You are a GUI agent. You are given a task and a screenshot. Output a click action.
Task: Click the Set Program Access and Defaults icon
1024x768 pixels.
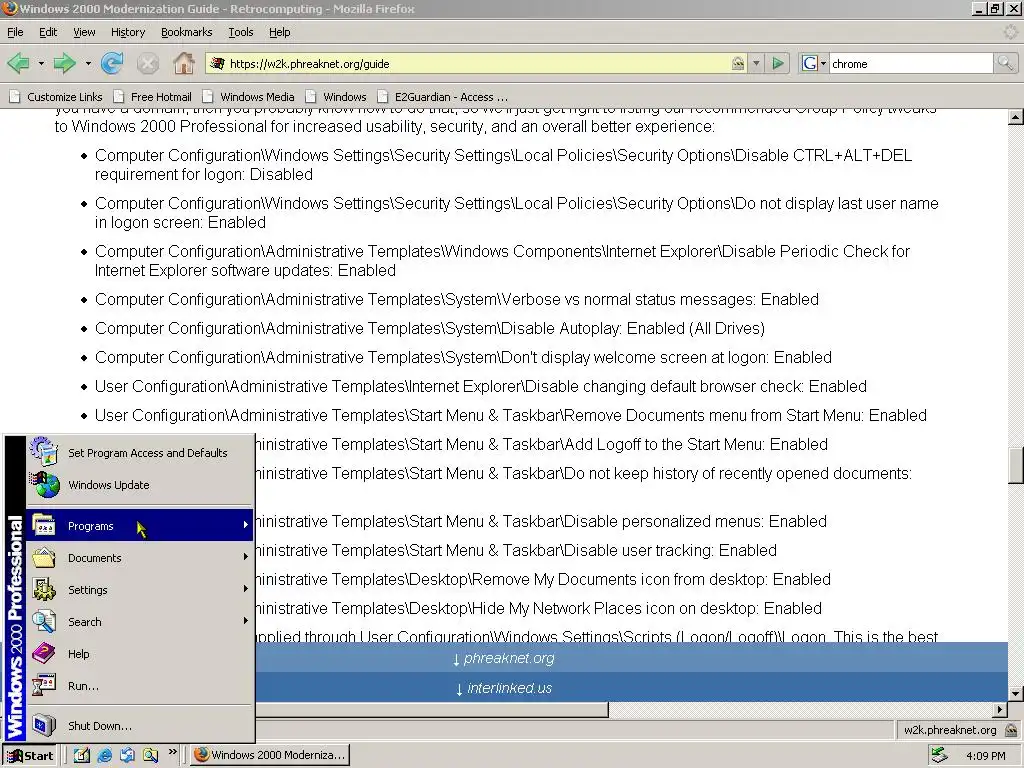(44, 452)
